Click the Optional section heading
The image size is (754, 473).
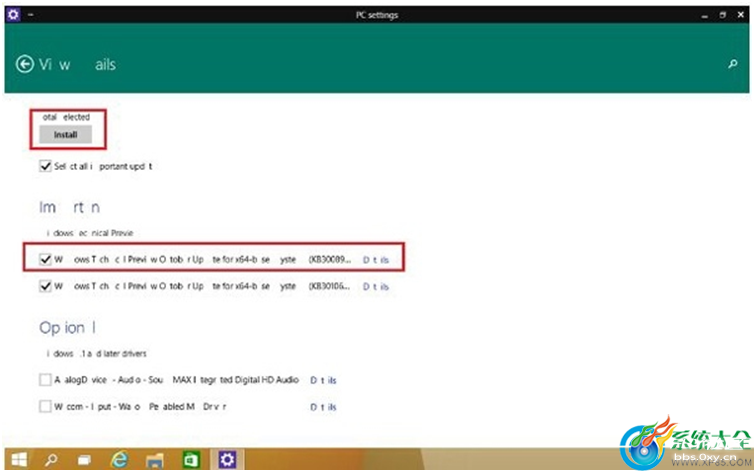[67, 328]
